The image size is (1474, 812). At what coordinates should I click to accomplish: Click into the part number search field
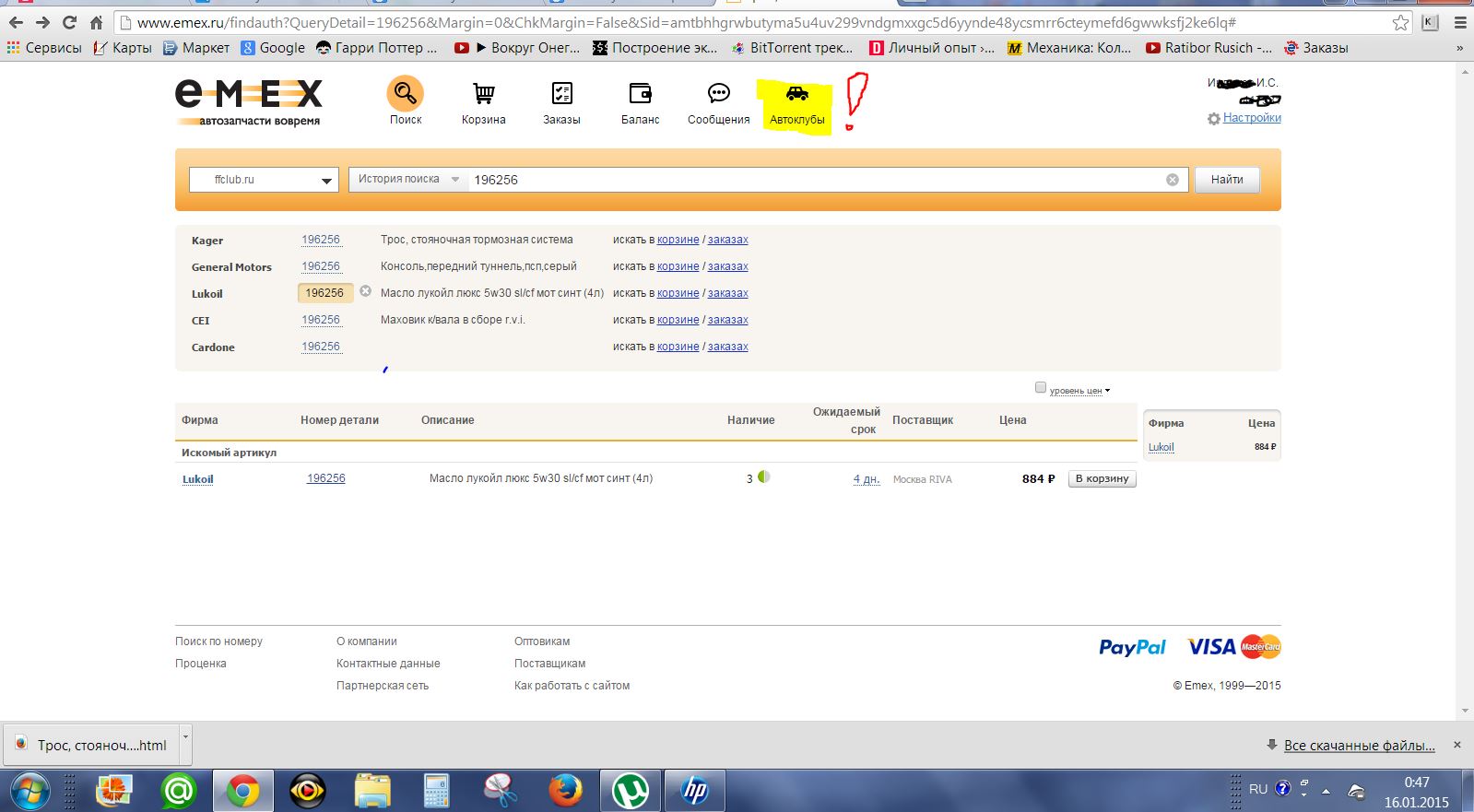point(816,180)
